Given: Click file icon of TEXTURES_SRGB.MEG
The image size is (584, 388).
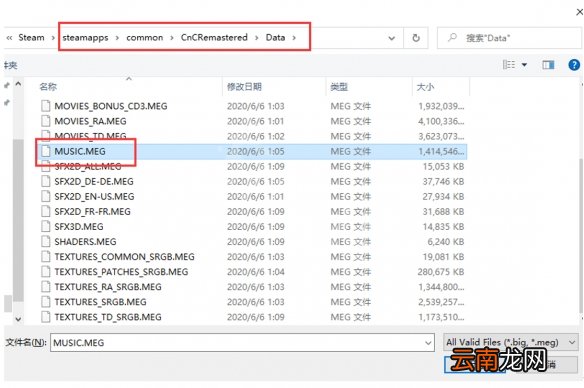Looking at the screenshot, I should 45,302.
